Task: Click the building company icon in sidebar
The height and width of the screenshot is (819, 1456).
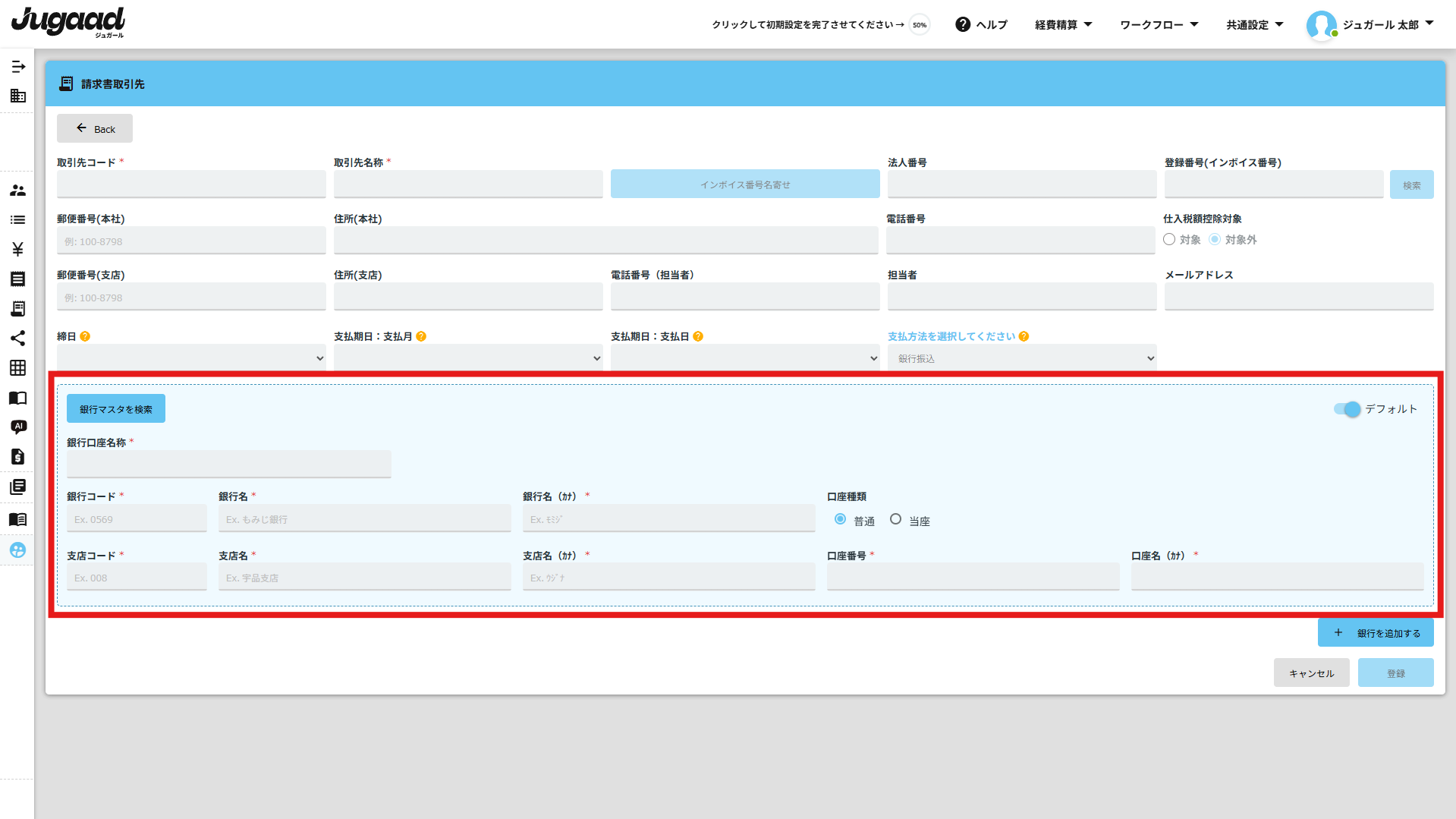Action: pyautogui.click(x=18, y=96)
